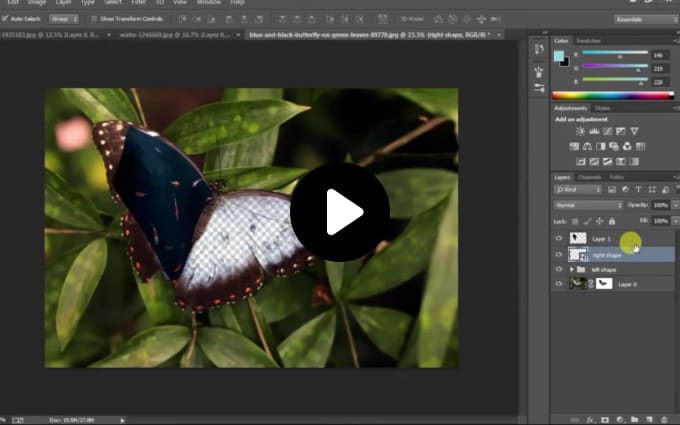Hide the right shape layer eye icon
The image size is (680, 425).
(559, 255)
